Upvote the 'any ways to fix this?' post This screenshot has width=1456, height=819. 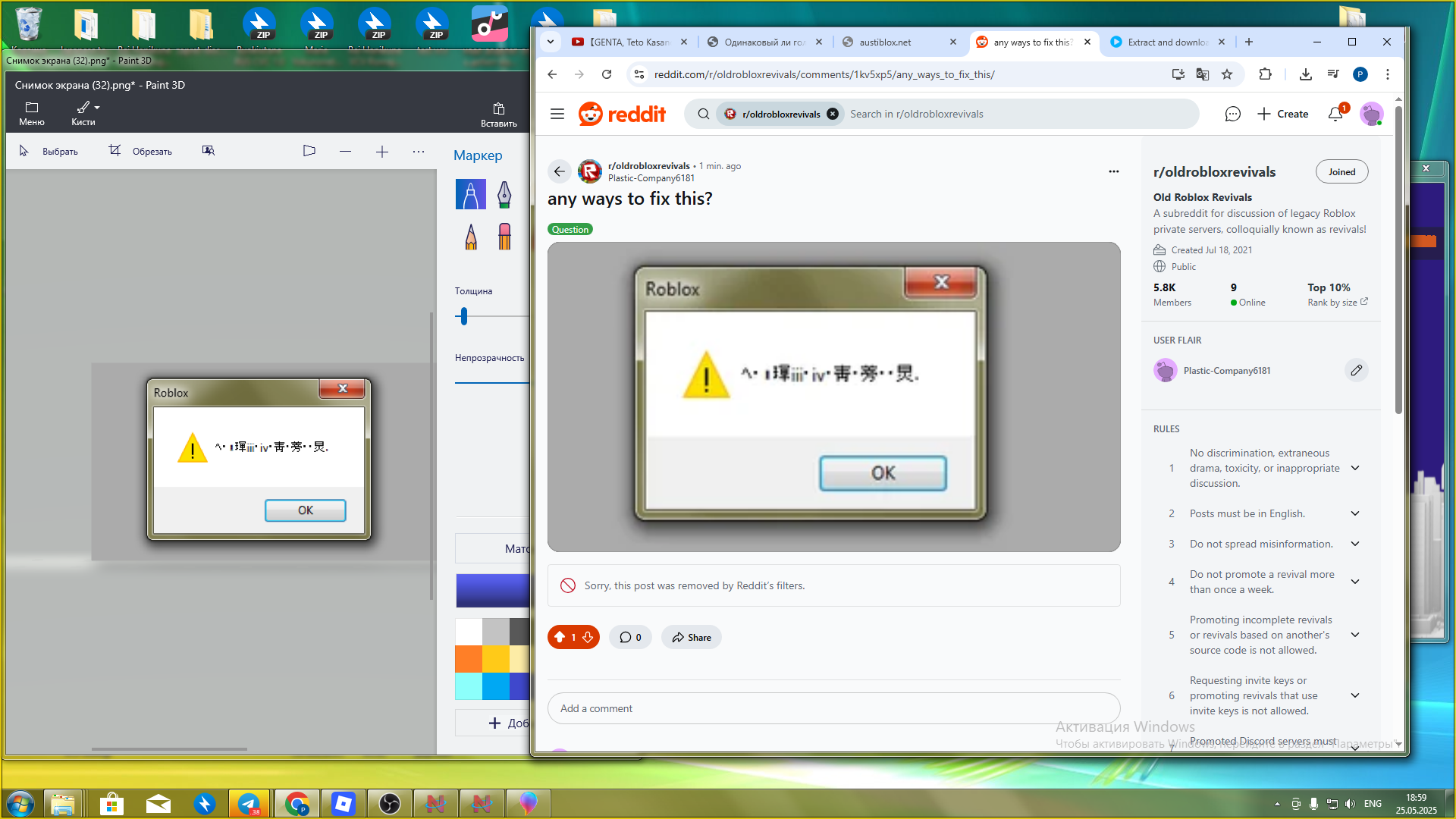click(x=560, y=637)
